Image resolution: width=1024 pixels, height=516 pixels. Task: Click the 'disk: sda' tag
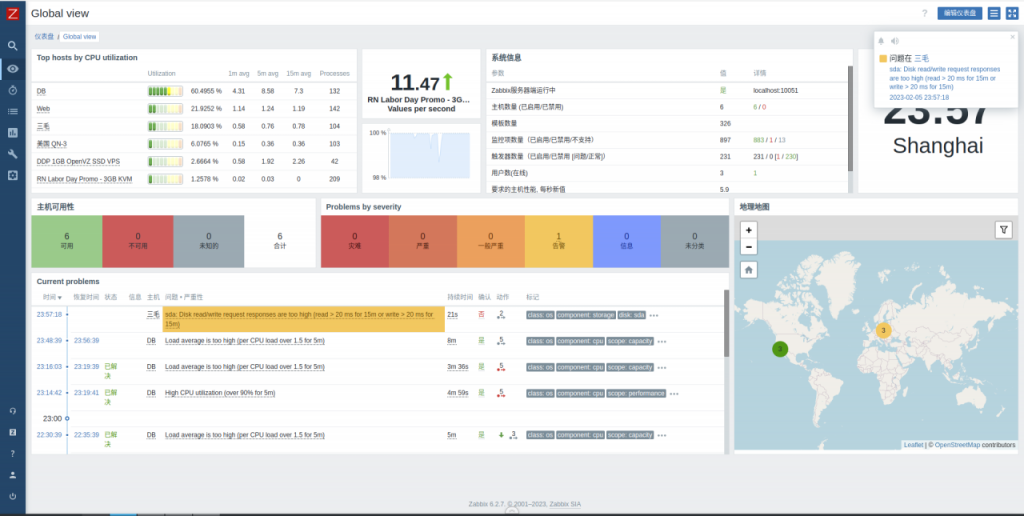(632, 315)
